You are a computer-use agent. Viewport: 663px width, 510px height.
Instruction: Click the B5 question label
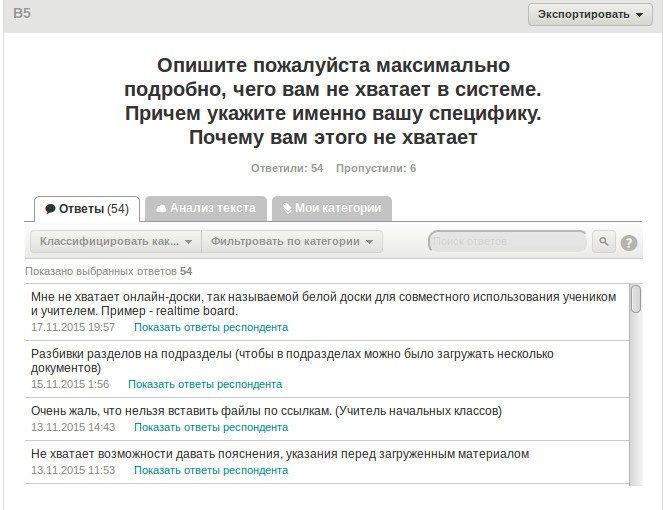coord(22,13)
